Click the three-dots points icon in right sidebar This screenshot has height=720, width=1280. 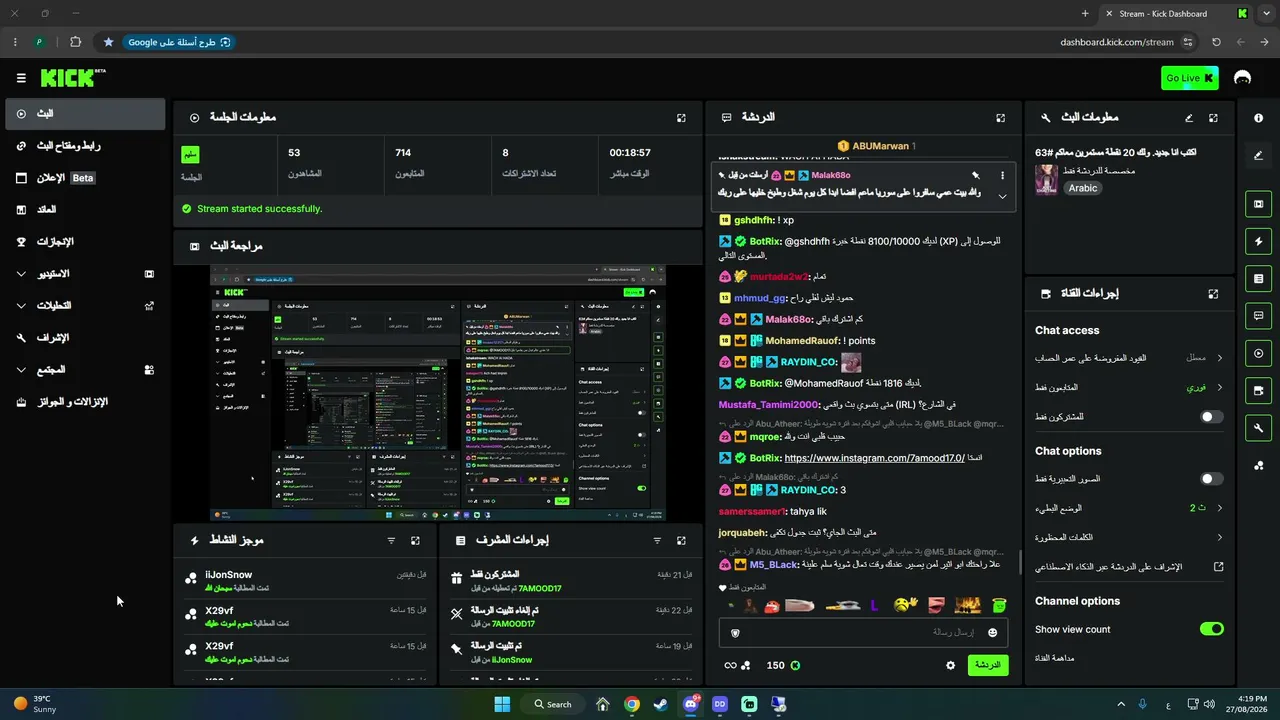(1258, 465)
